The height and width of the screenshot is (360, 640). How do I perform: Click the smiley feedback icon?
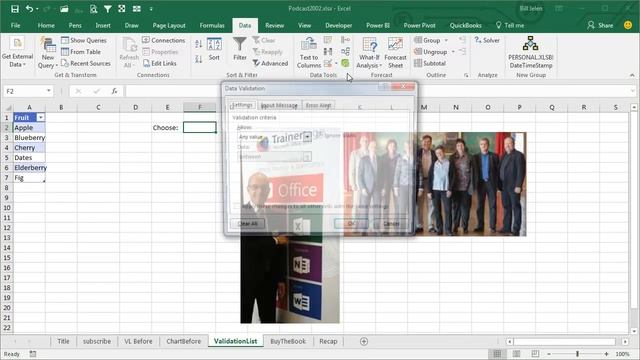point(628,25)
